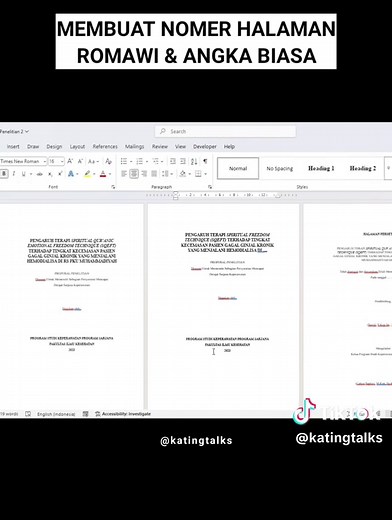Open the Help tab
392x520 pixels.
(x=229, y=146)
